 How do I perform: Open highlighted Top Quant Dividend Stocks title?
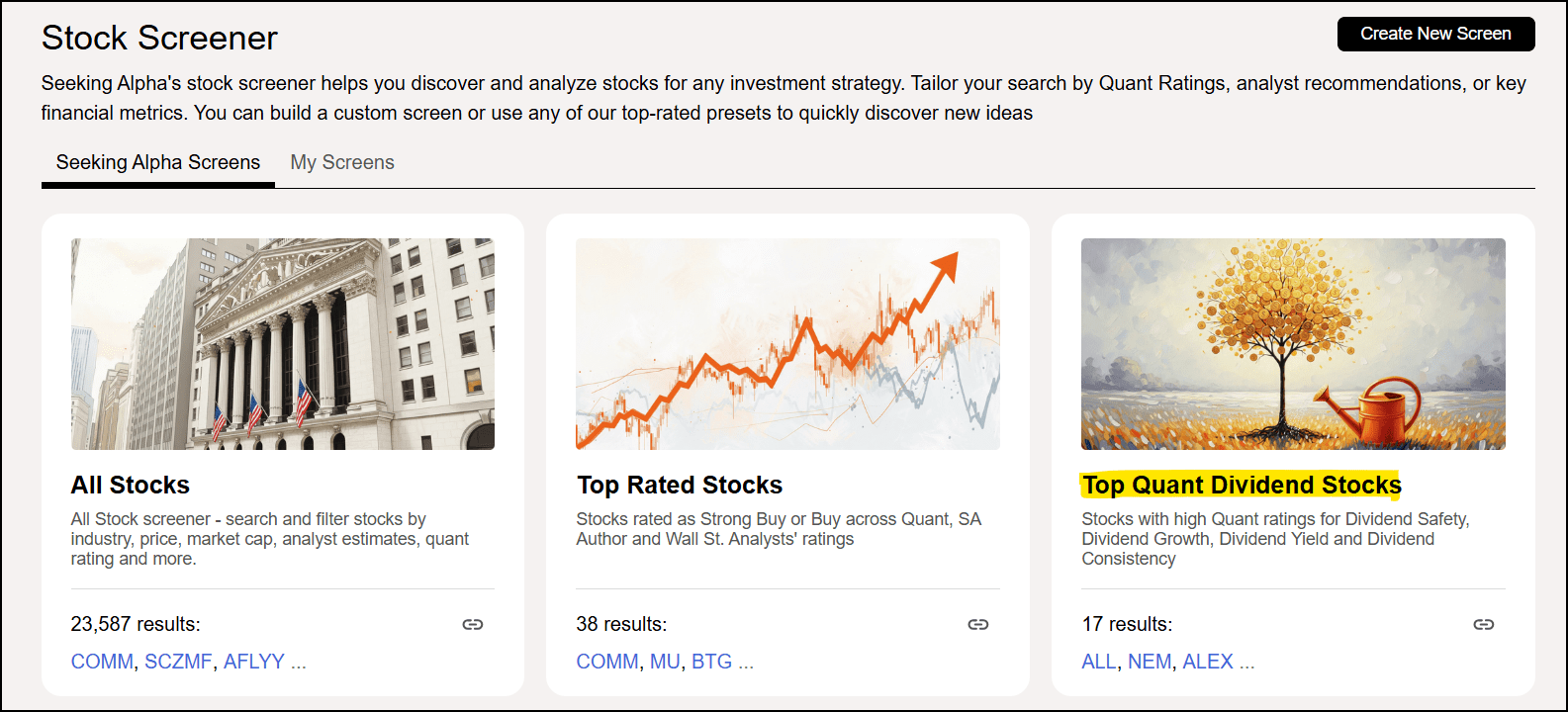pos(1242,485)
